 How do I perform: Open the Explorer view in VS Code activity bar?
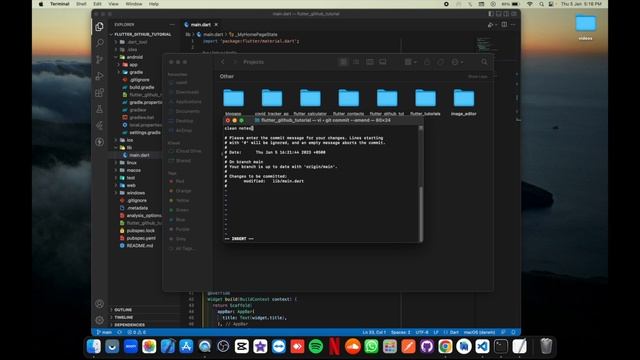99,27
